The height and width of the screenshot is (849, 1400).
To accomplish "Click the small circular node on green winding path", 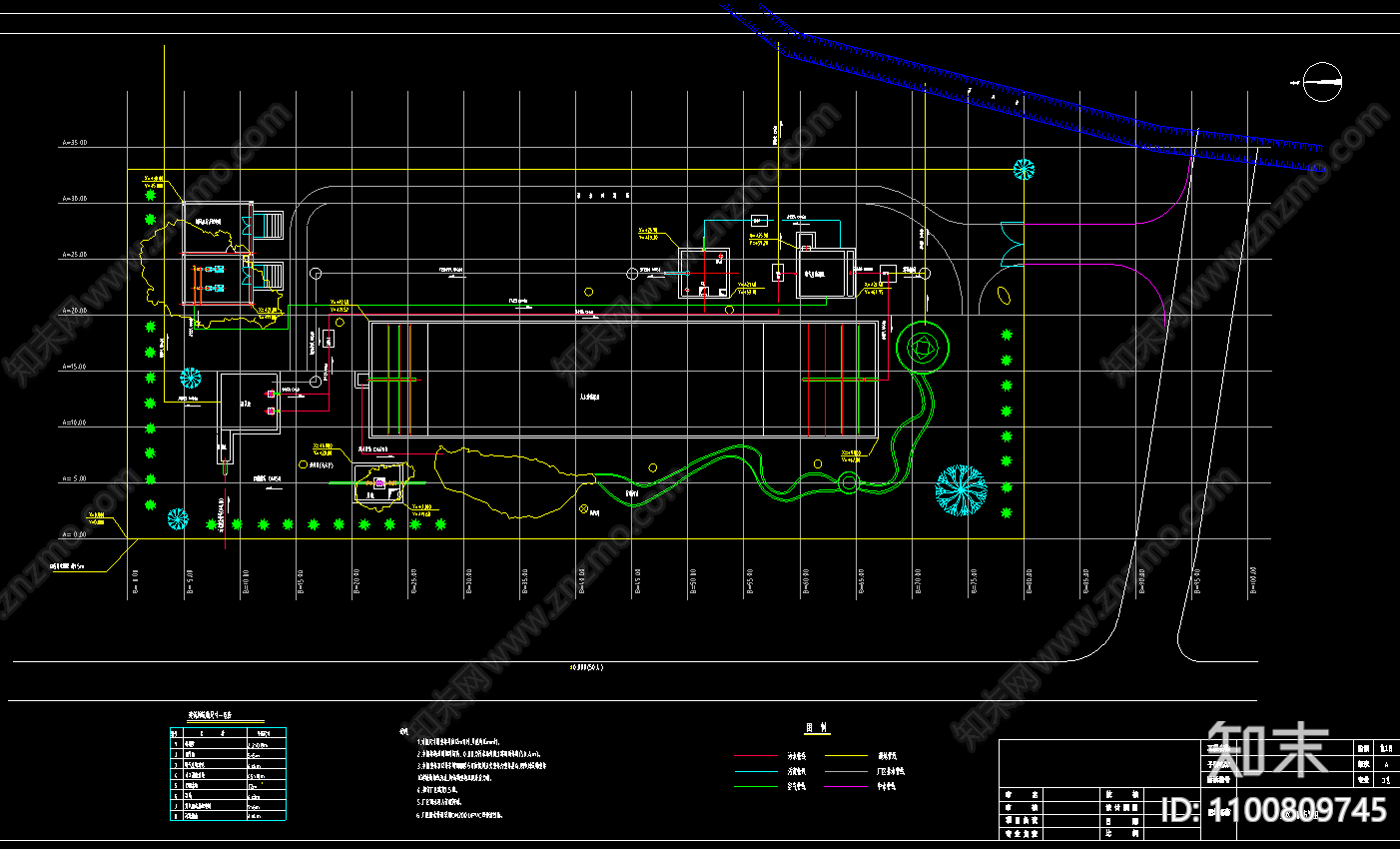I will click(848, 483).
